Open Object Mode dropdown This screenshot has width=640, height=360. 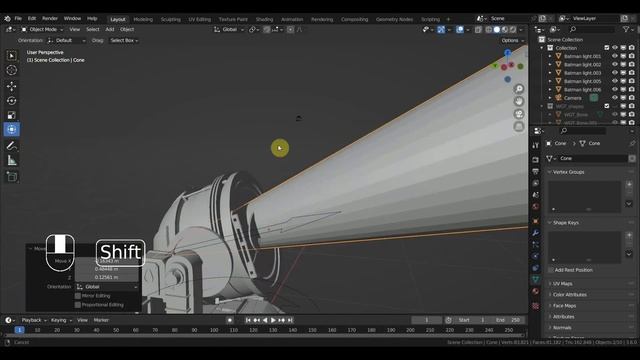tap(42, 29)
